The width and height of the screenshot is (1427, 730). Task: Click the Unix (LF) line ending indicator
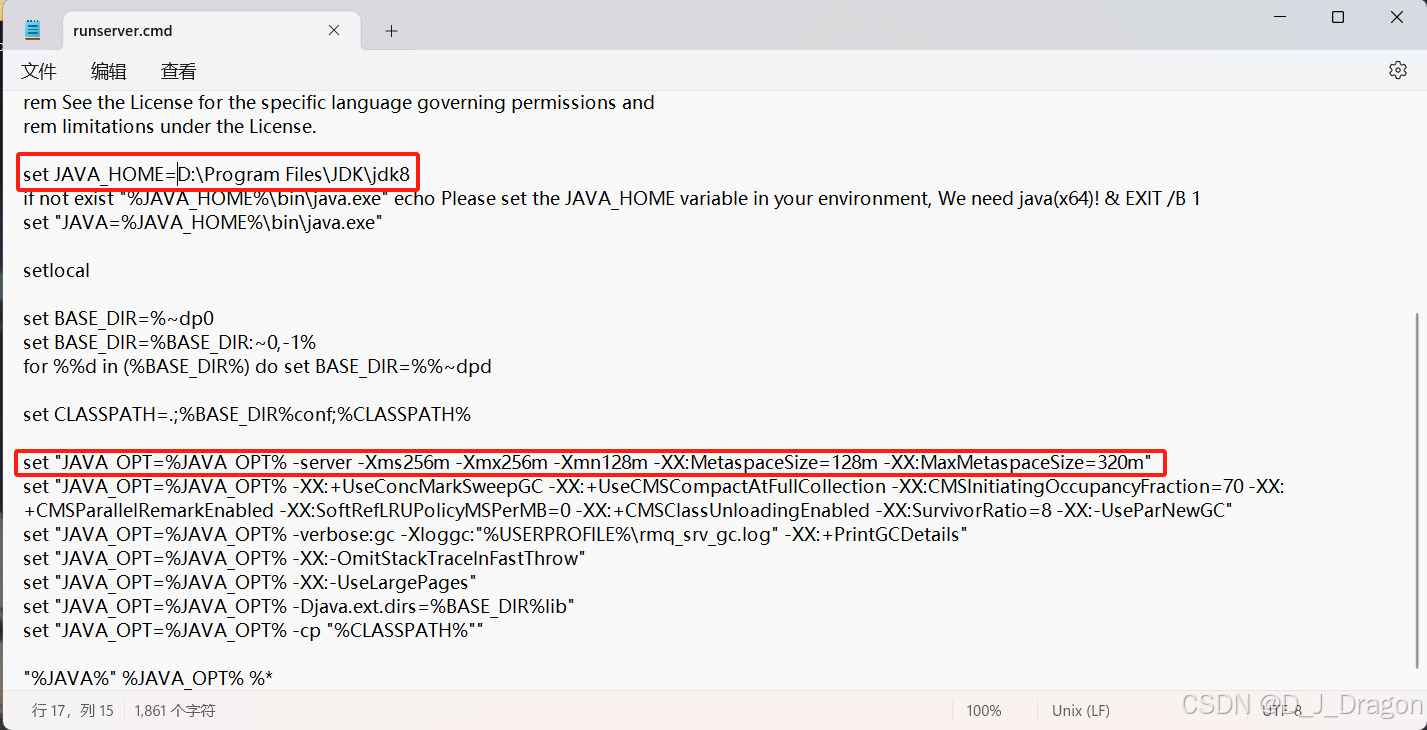1081,710
